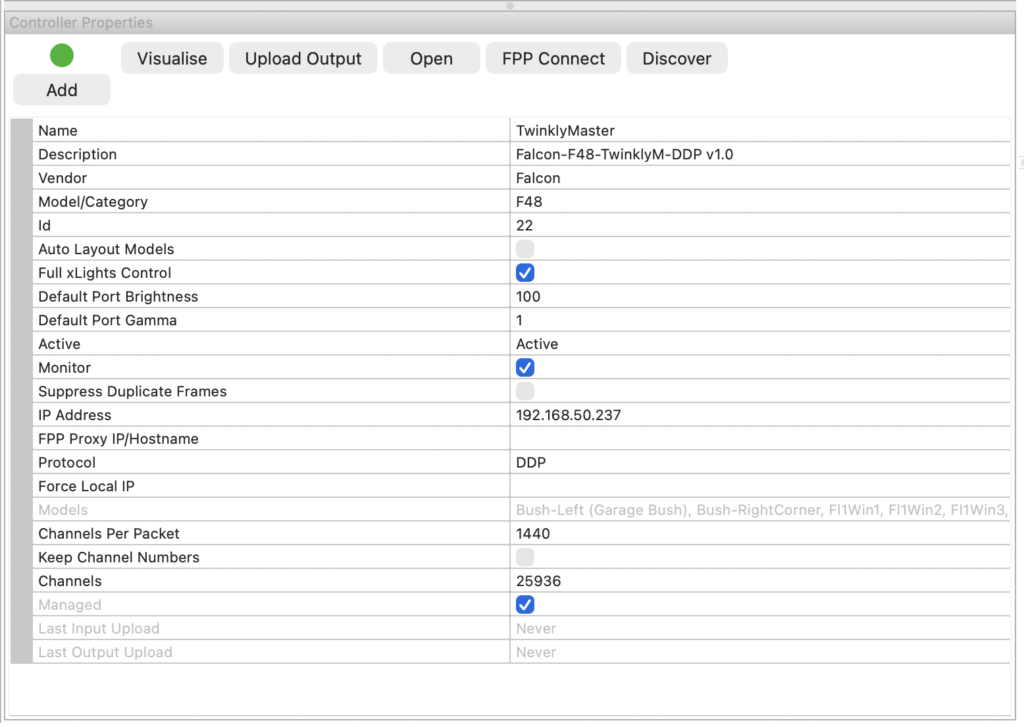Click the Visualise button

pos(172,59)
